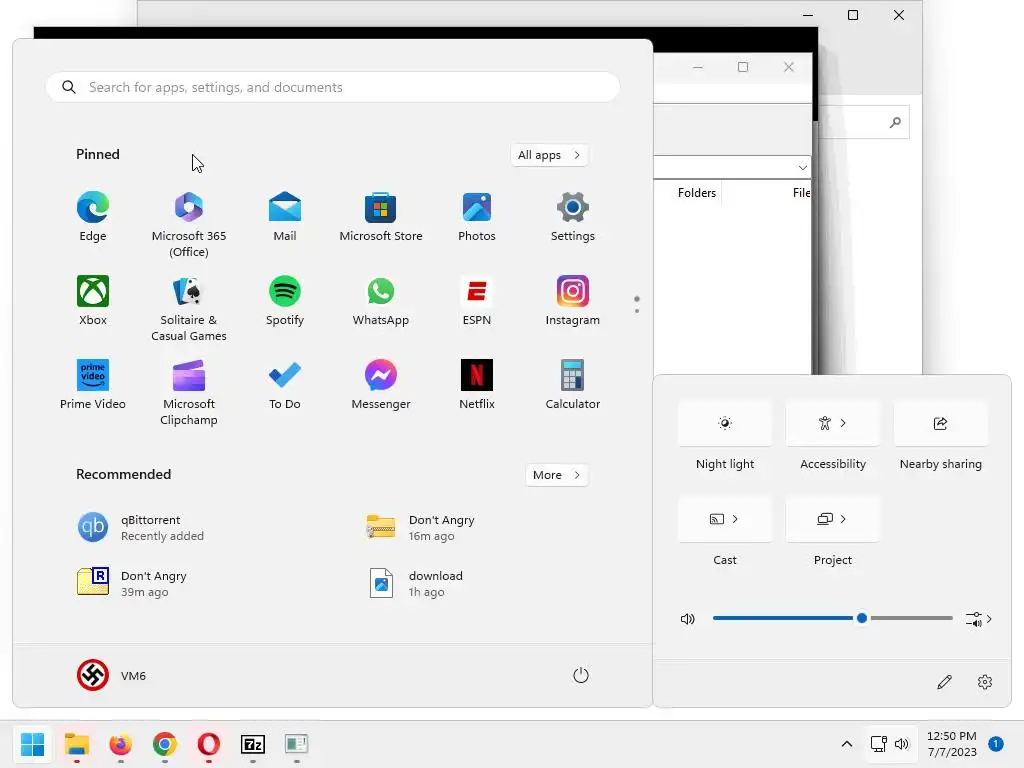Open Don't Angry archive from 39m ago
This screenshot has height=768, width=1024.
[132, 583]
